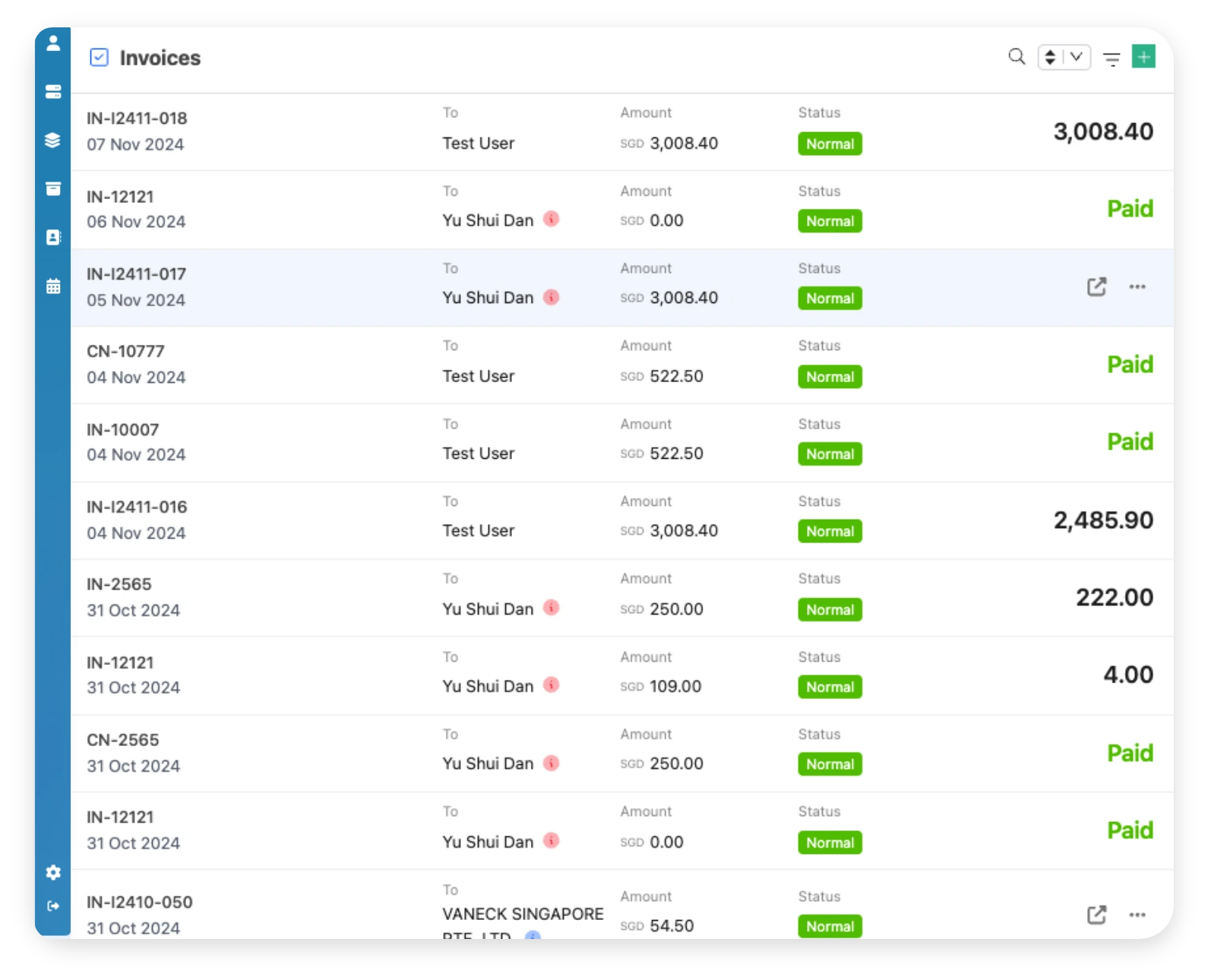Open invoice IN-I2411-017 in new window

pos(1096,287)
